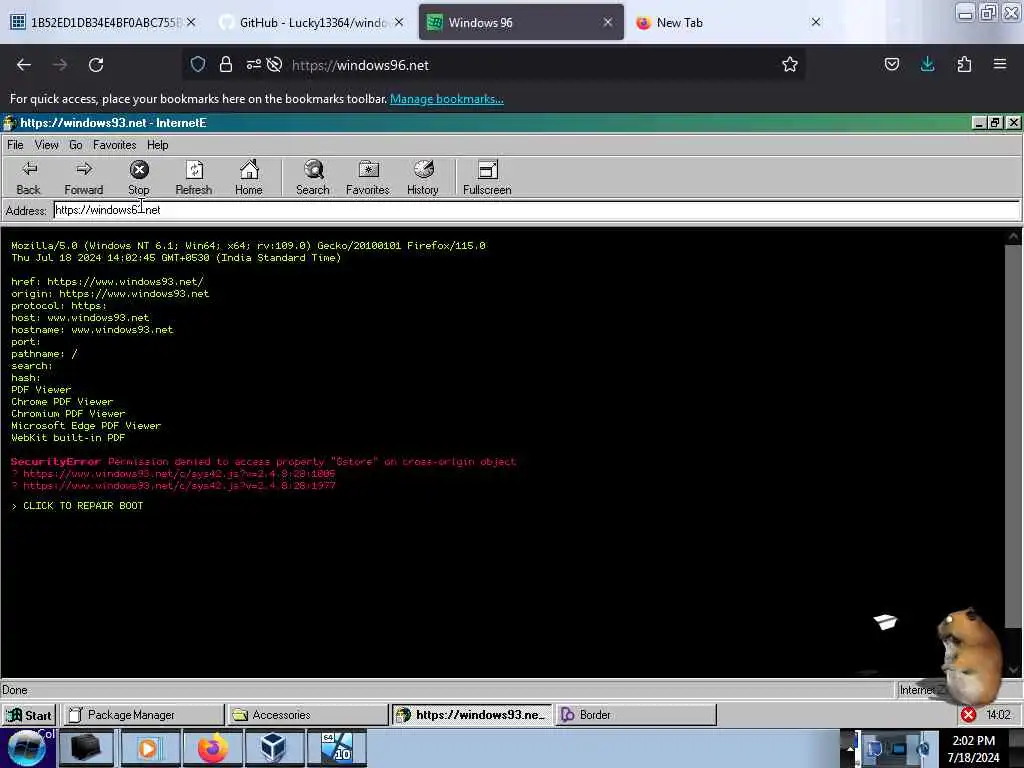Click the Firefox forward arrow
This screenshot has height=768, width=1024.
[x=59, y=65]
